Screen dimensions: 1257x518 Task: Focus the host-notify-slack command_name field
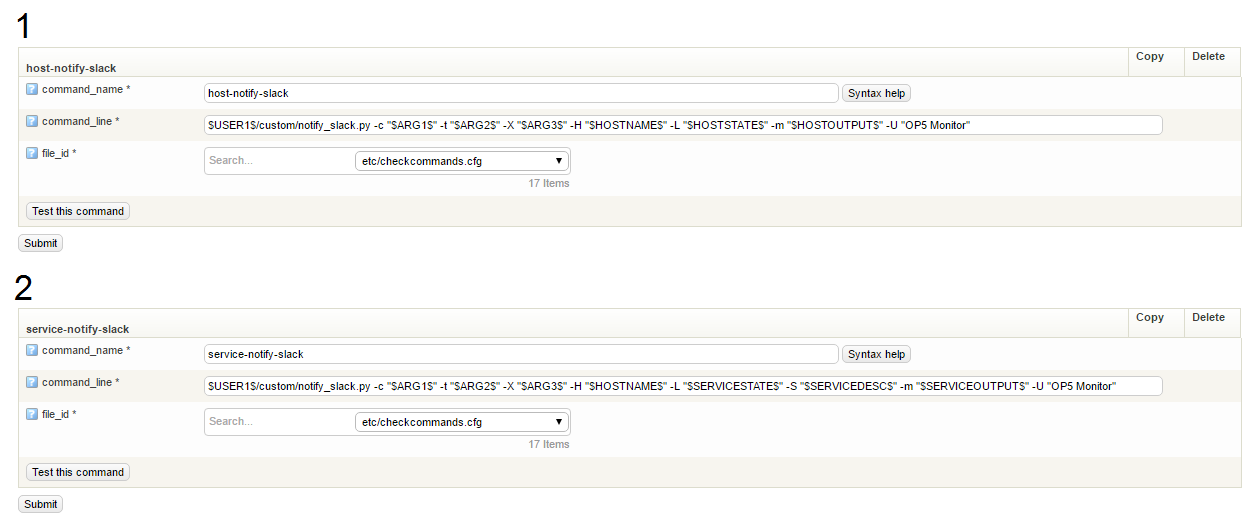point(521,93)
